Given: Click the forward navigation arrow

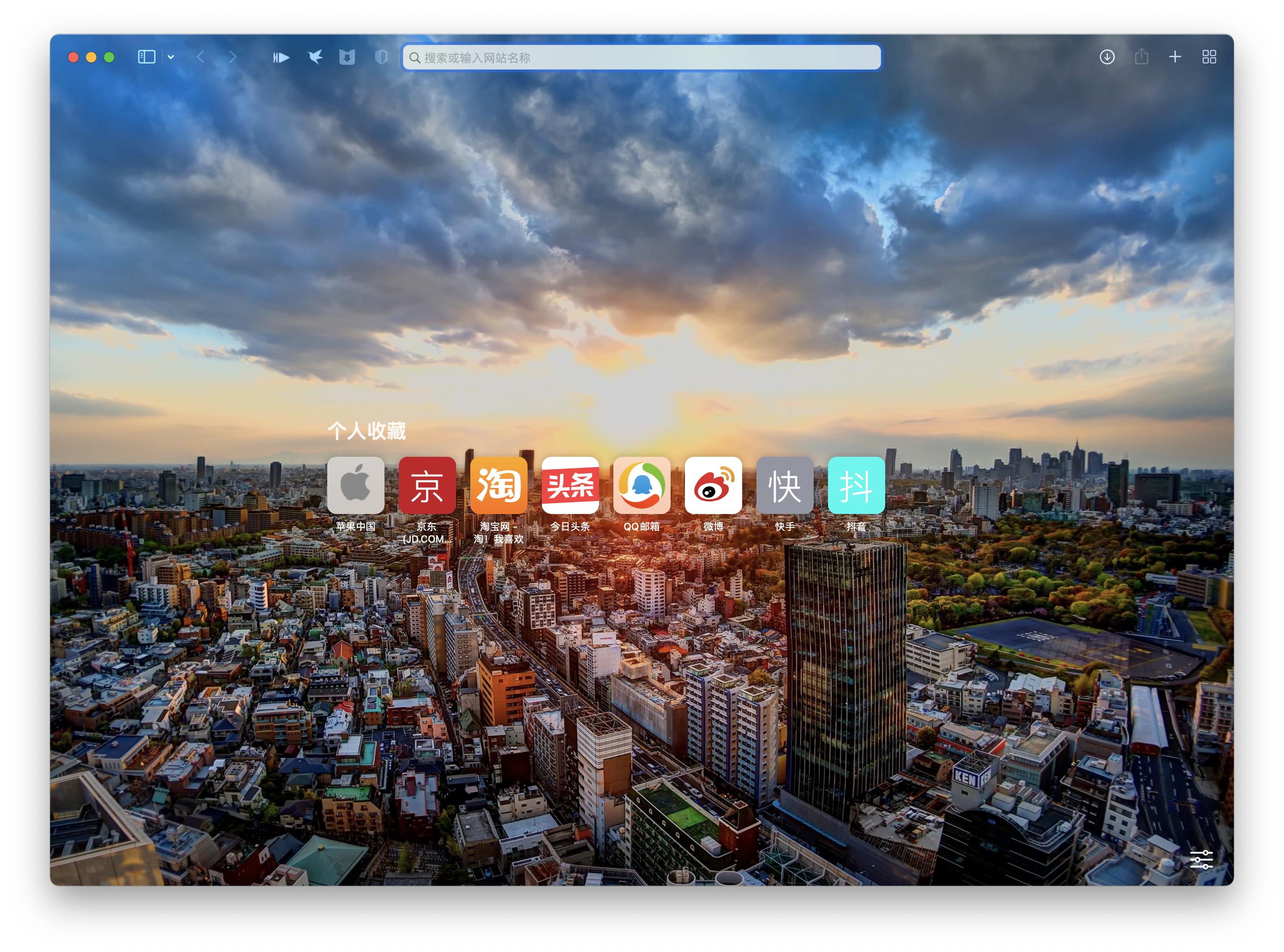Looking at the screenshot, I should click(232, 57).
